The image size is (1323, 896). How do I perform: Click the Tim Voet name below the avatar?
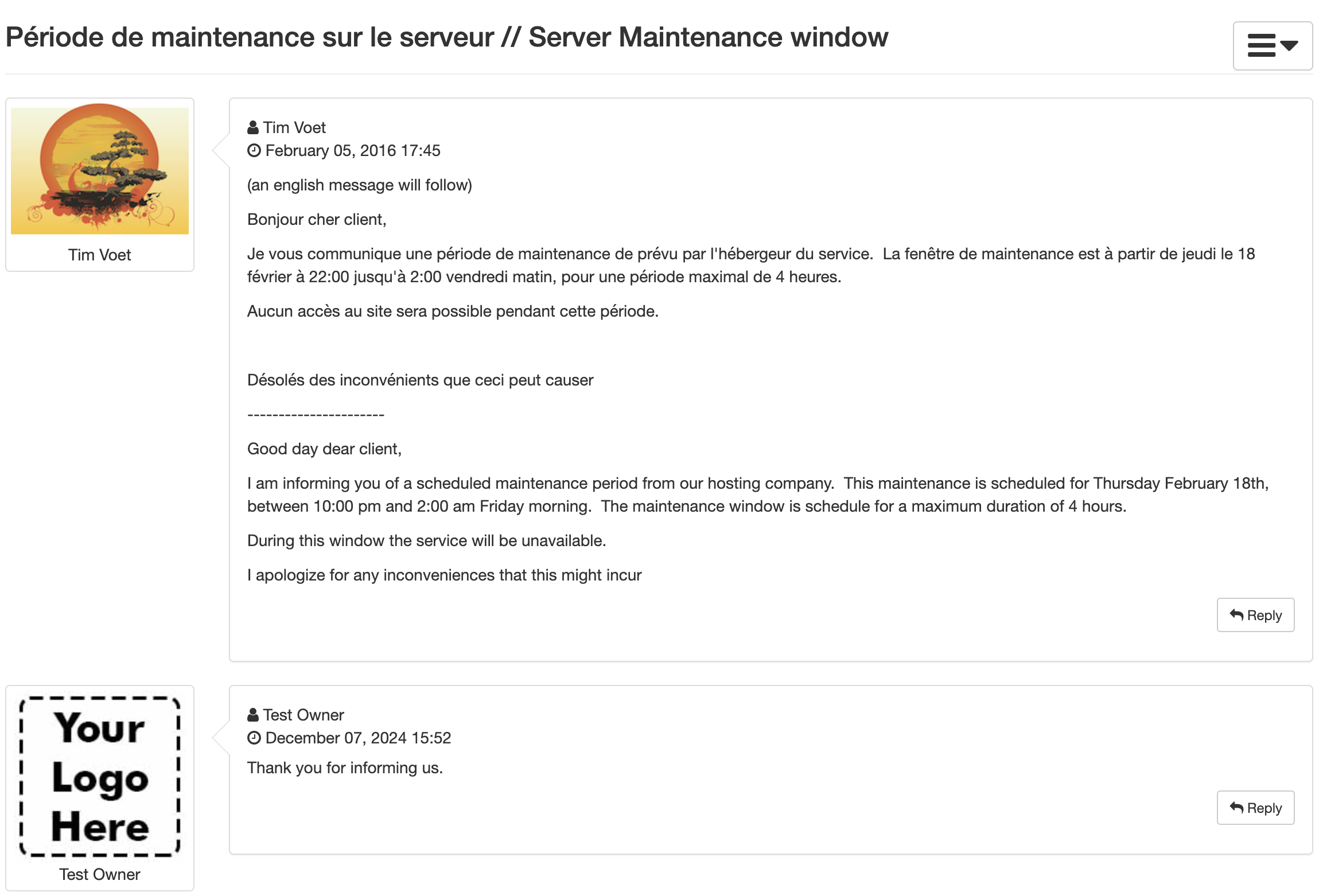(100, 255)
